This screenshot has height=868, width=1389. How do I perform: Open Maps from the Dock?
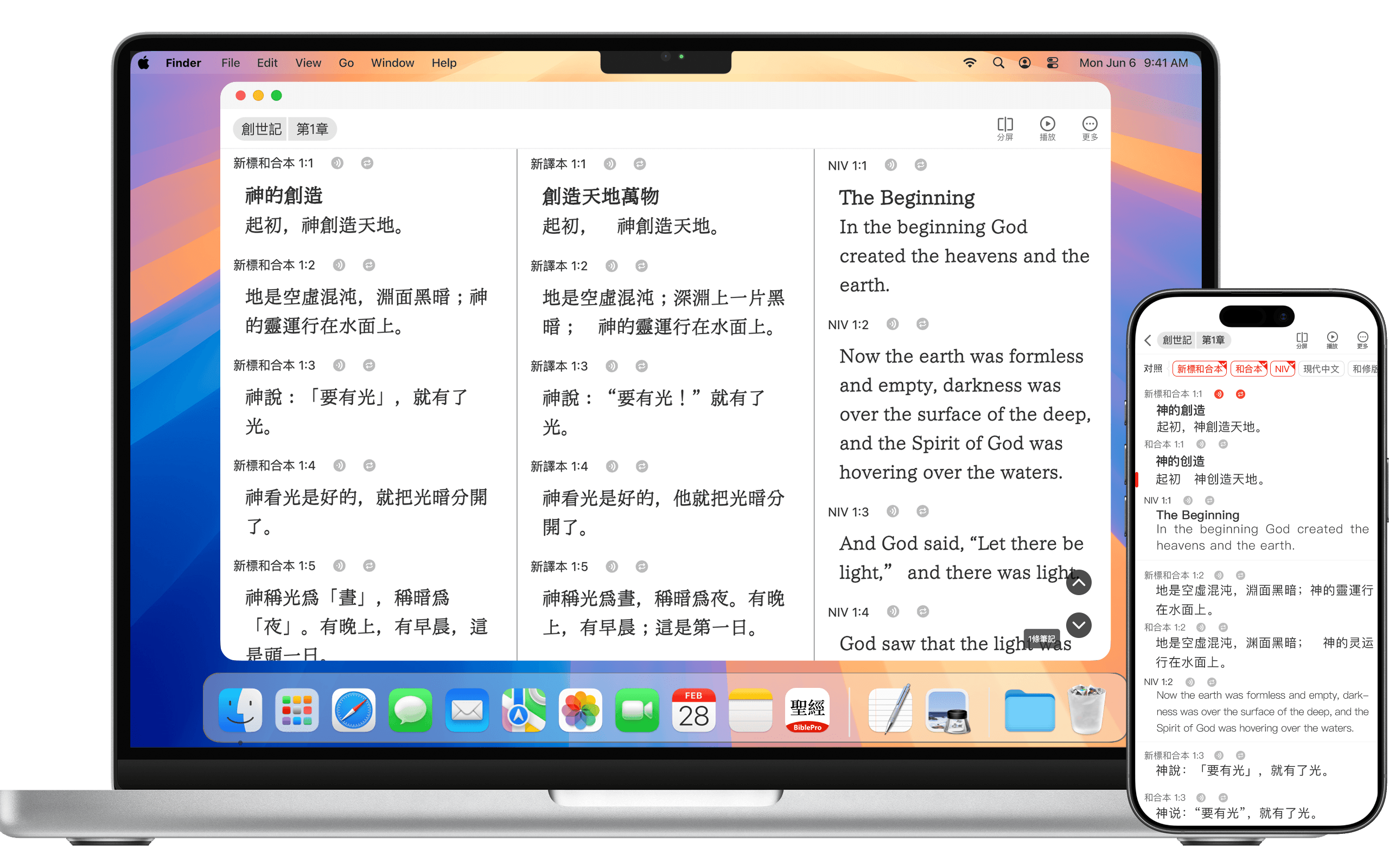[x=524, y=711]
